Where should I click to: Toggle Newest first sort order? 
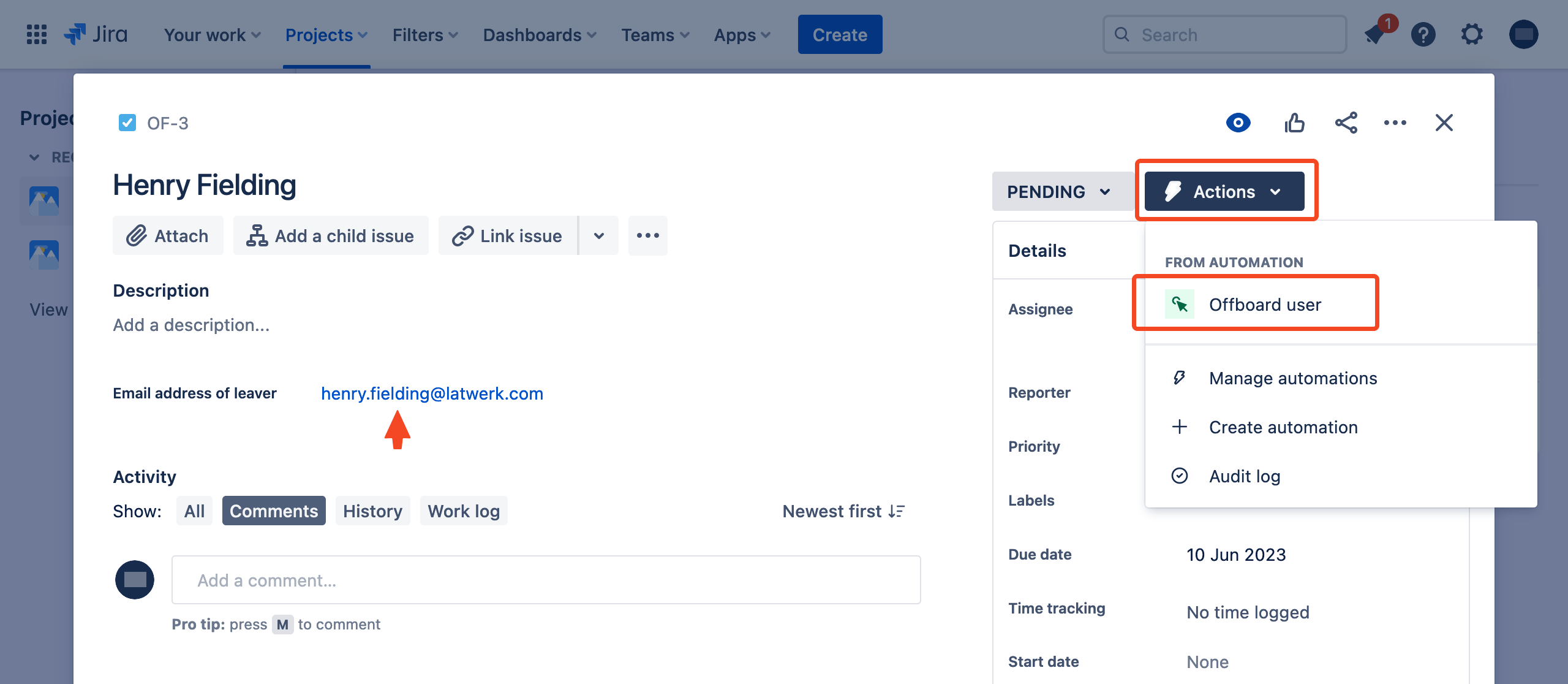pyautogui.click(x=843, y=511)
